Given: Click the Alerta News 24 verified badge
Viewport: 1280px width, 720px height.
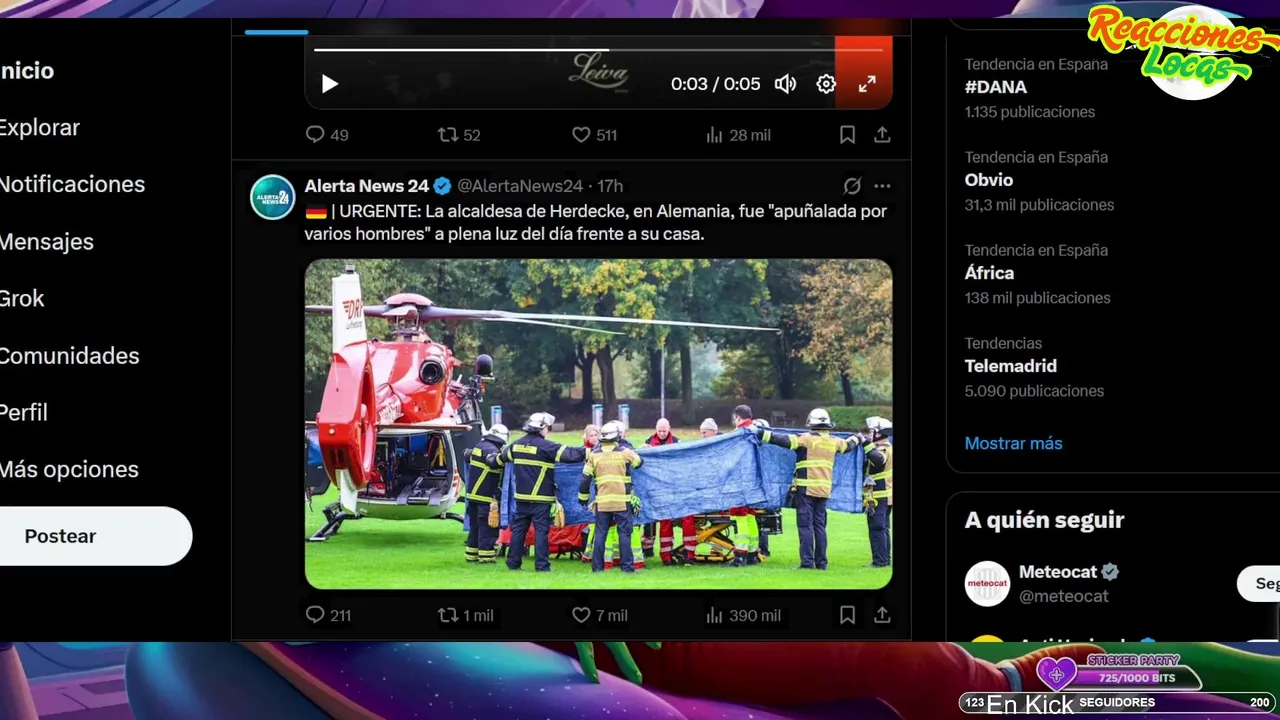Looking at the screenshot, I should (x=442, y=186).
